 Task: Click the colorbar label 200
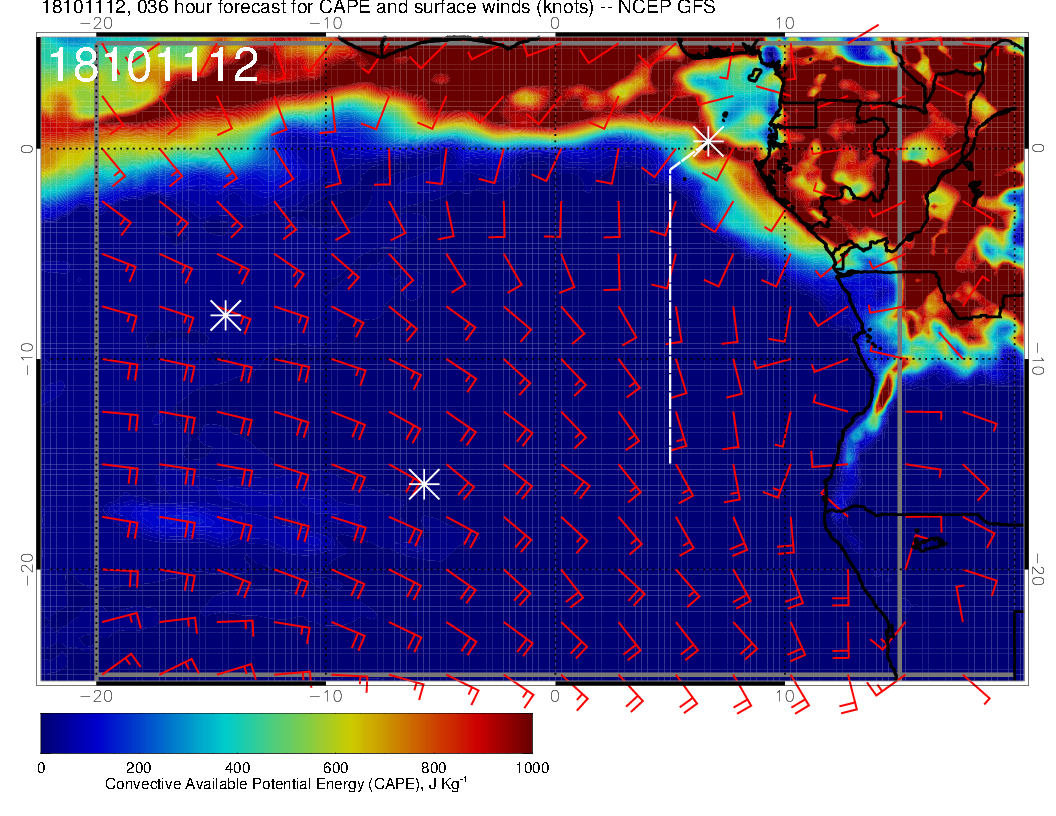(138, 768)
